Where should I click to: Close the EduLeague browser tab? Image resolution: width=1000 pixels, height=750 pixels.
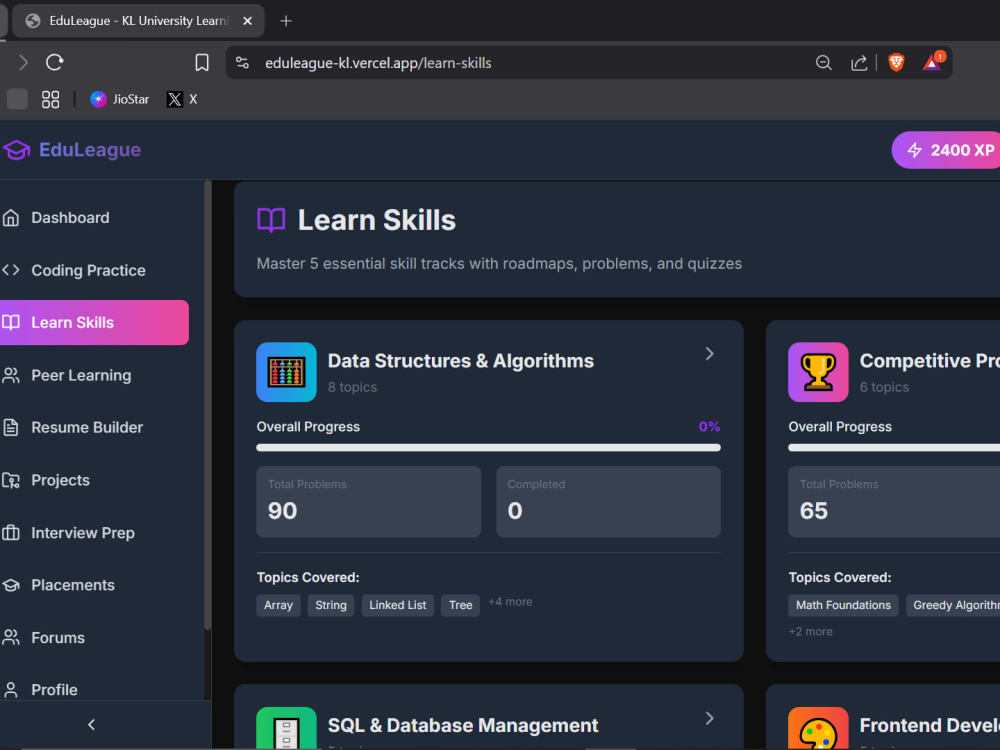[x=247, y=21]
